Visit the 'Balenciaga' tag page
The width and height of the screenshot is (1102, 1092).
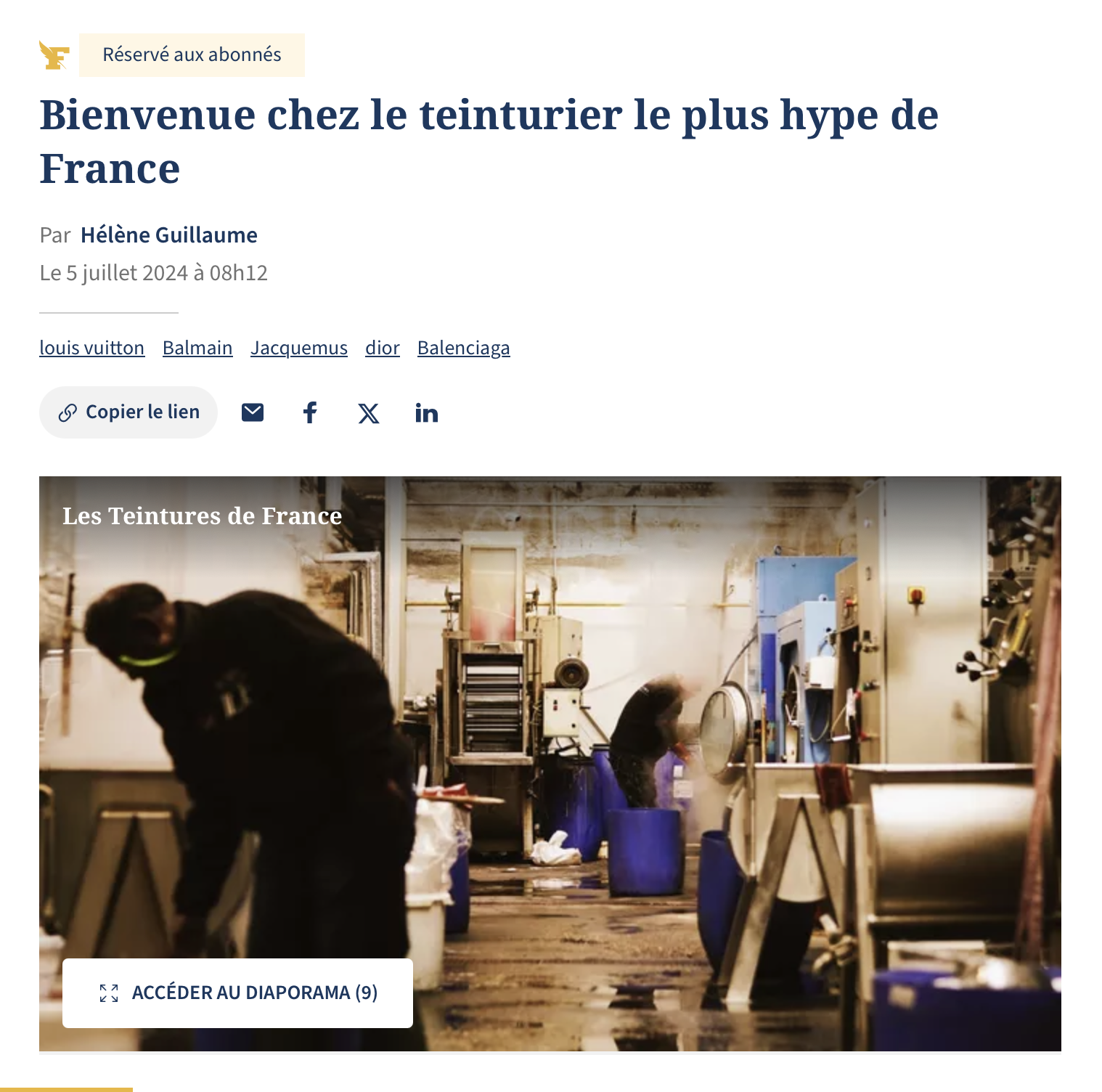coord(464,348)
